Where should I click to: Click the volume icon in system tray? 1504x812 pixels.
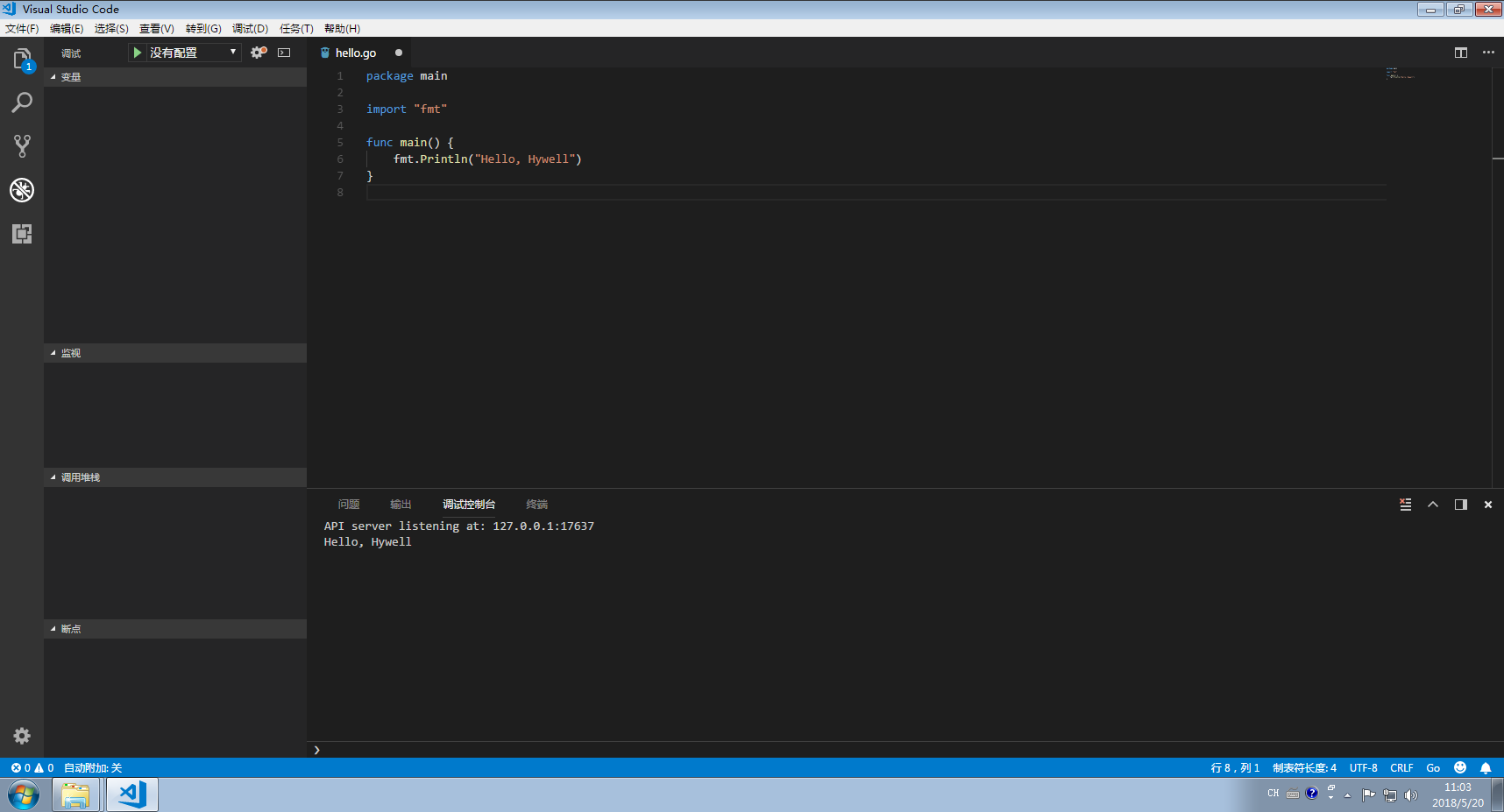(1411, 794)
